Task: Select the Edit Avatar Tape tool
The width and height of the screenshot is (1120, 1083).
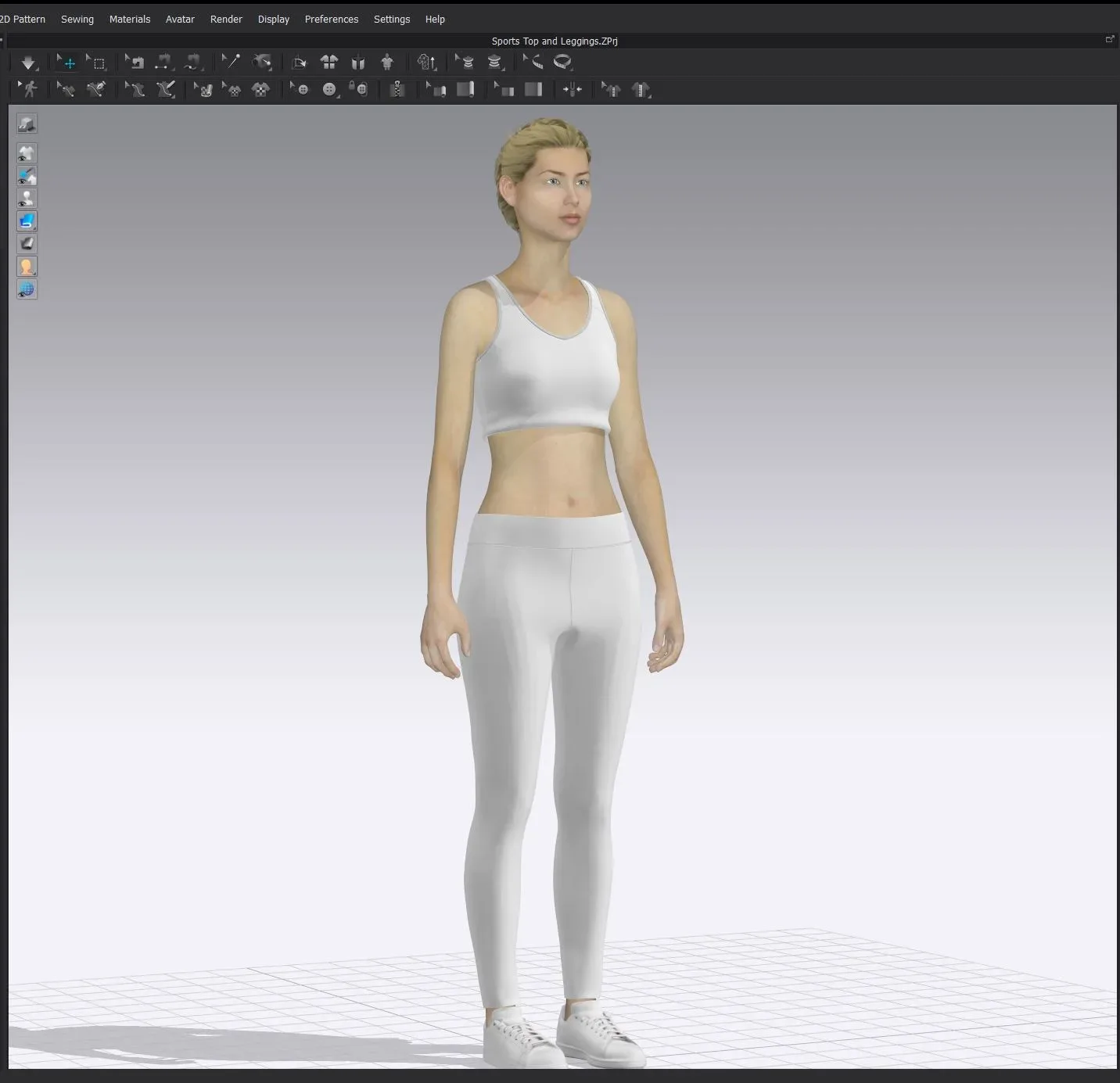Action: 465,63
